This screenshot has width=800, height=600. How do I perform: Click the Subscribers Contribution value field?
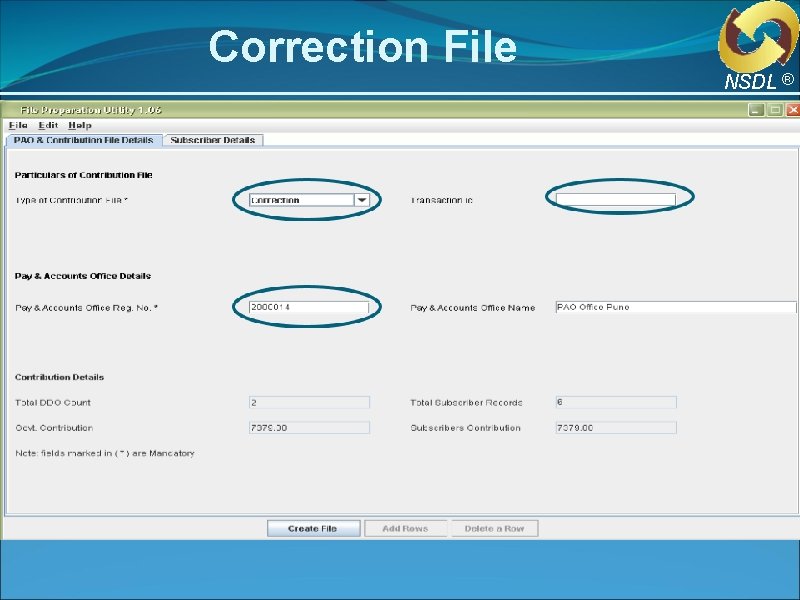[x=616, y=428]
